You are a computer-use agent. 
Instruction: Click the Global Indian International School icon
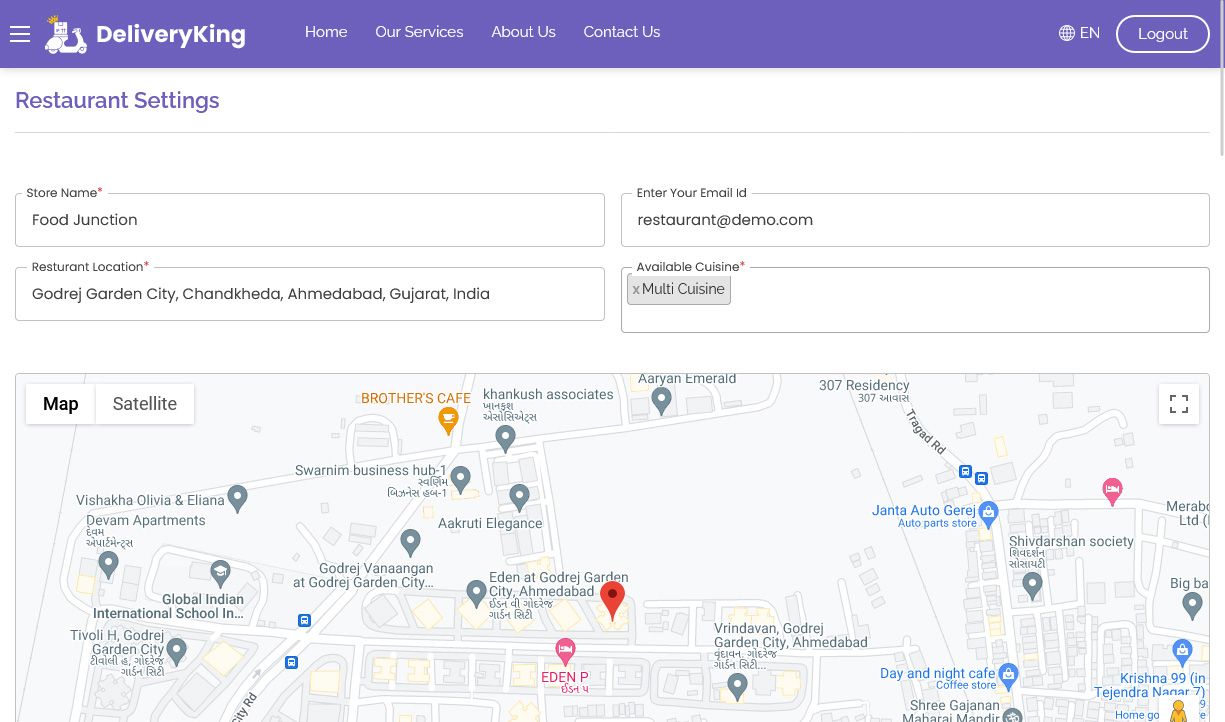(x=219, y=573)
